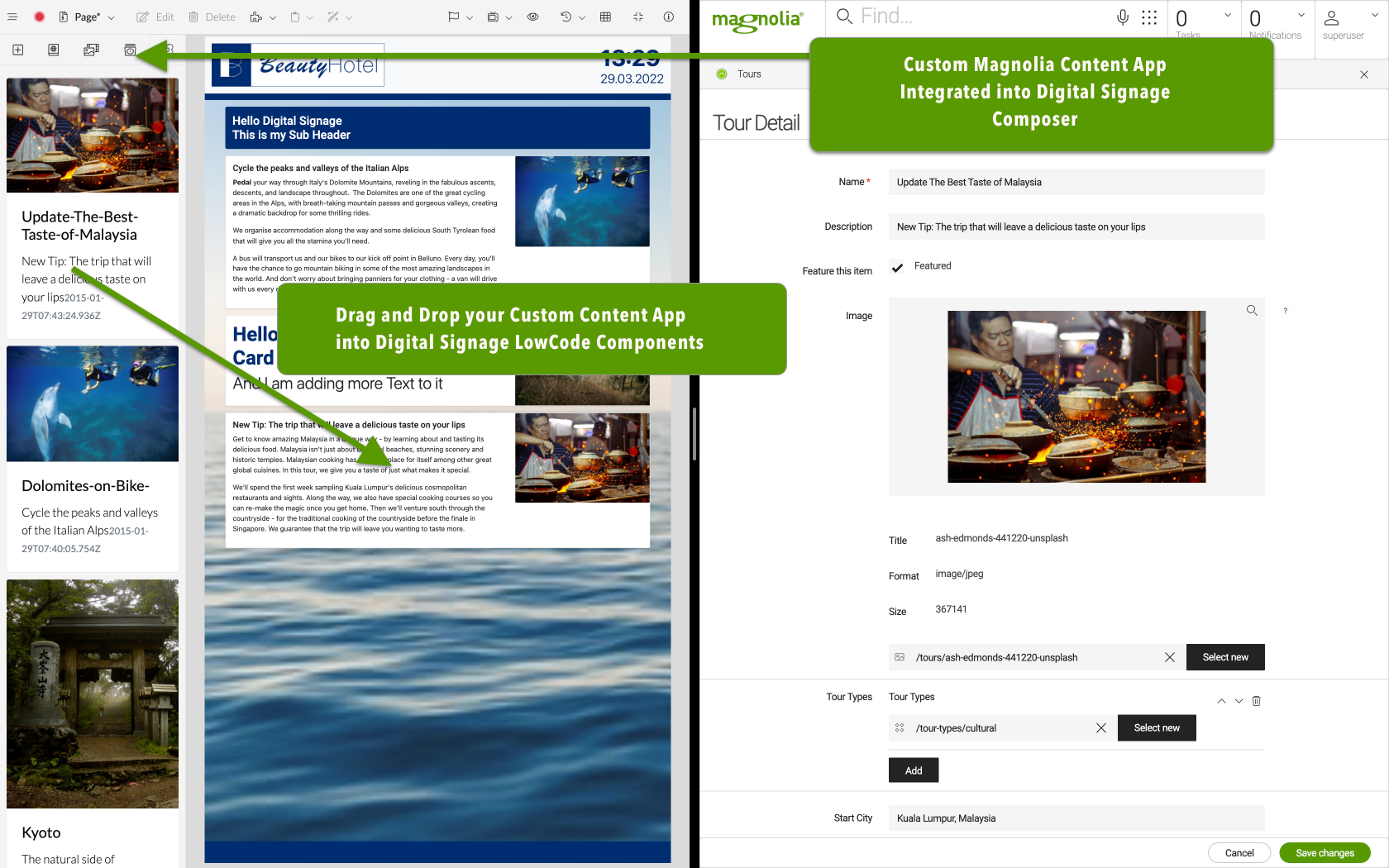Click the Start City input field
The height and width of the screenshot is (868, 1389).
tap(1076, 818)
